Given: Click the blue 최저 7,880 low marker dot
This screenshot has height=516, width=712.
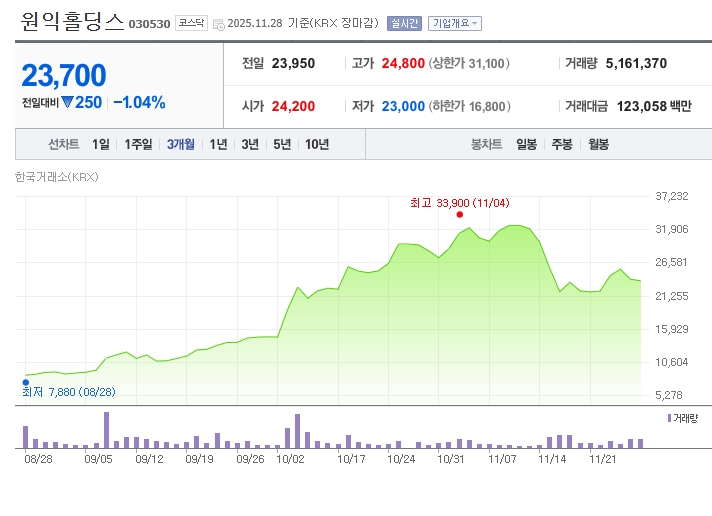Looking at the screenshot, I should pos(25,381).
